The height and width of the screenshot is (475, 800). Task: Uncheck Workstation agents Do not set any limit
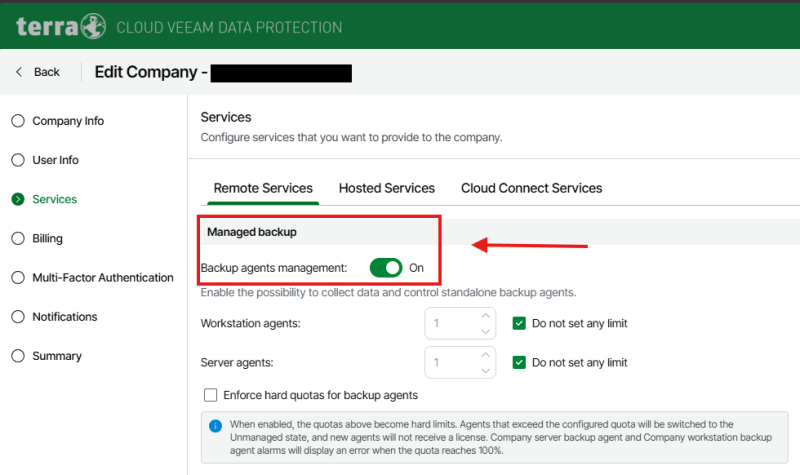click(x=519, y=323)
